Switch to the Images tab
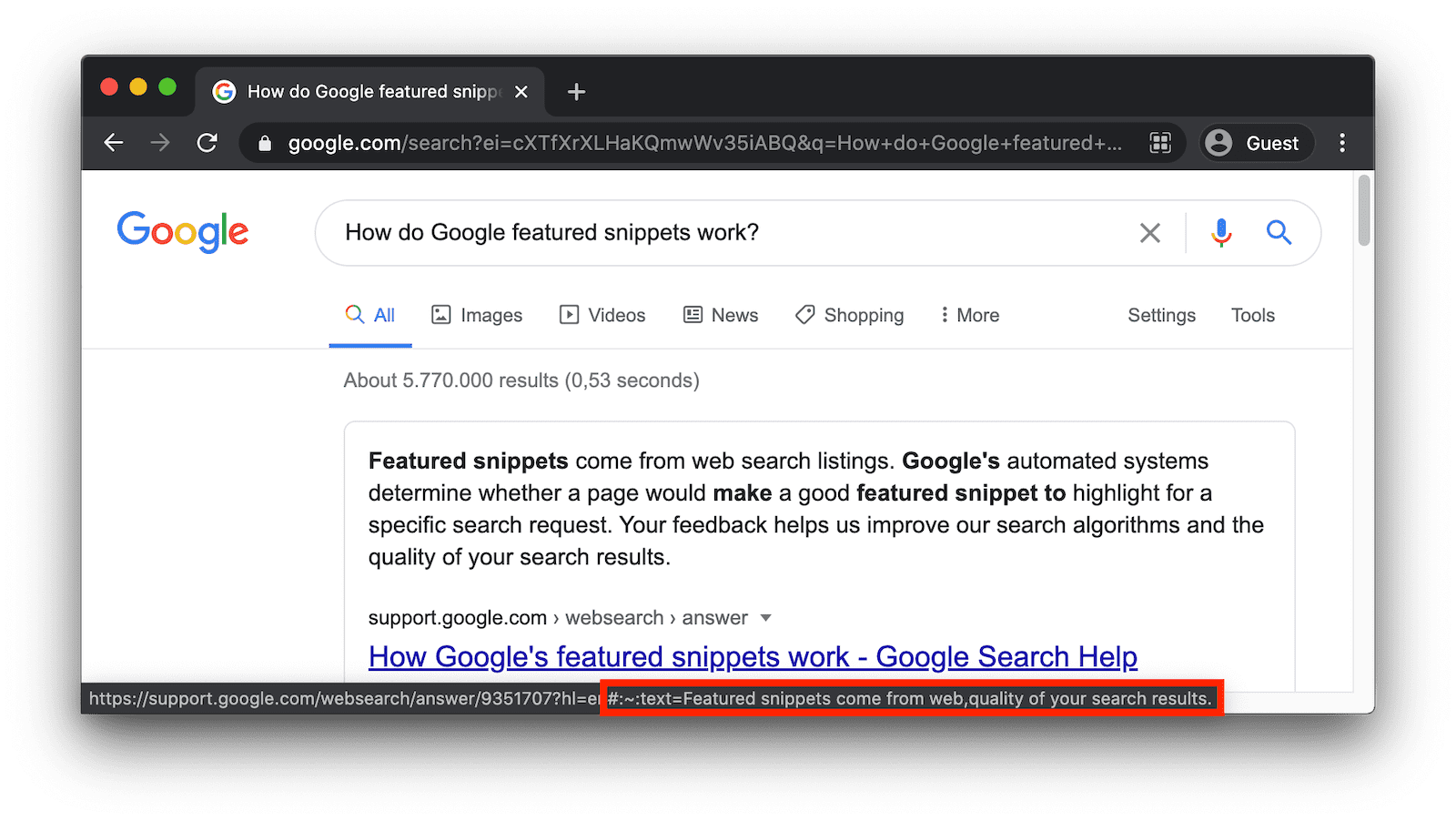 click(x=477, y=315)
